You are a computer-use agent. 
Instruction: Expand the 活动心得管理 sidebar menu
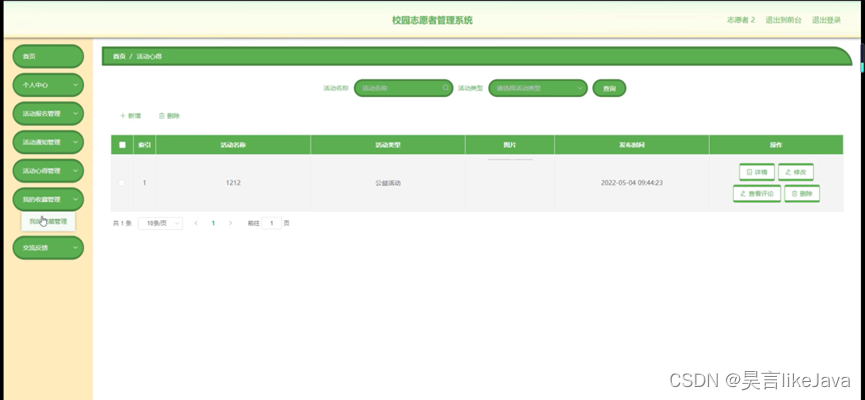point(48,171)
